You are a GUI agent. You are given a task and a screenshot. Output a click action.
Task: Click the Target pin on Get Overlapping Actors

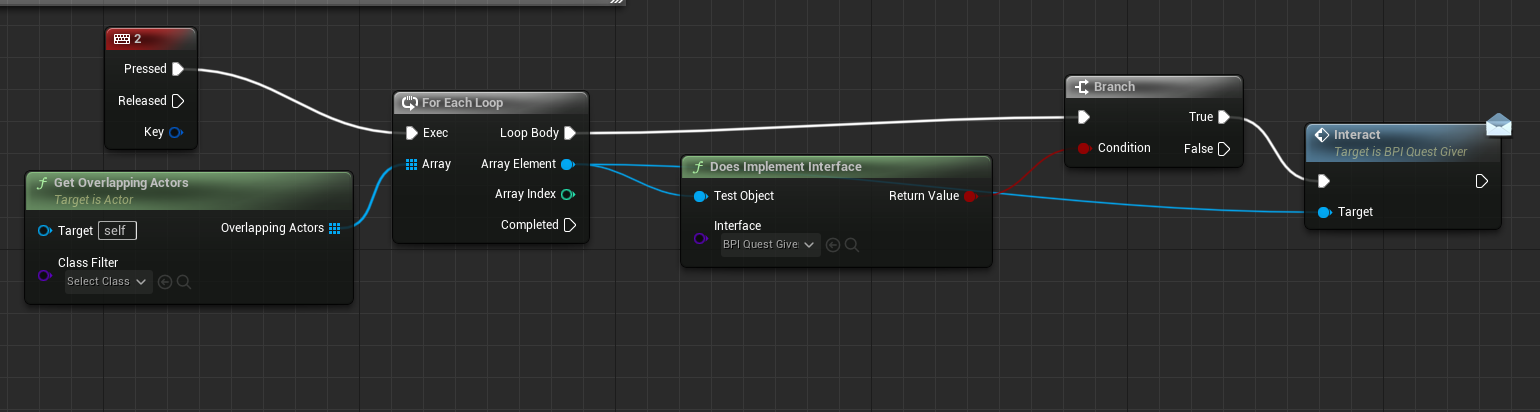[44, 231]
